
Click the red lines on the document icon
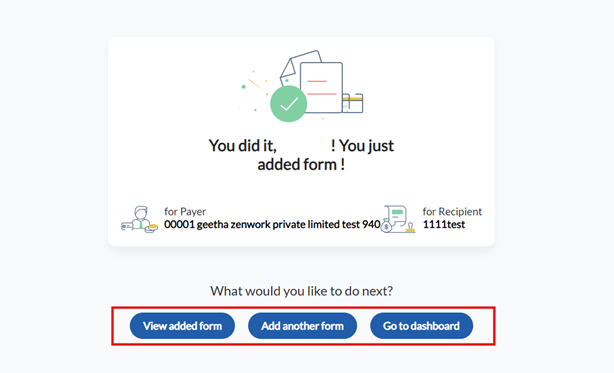(x=321, y=88)
